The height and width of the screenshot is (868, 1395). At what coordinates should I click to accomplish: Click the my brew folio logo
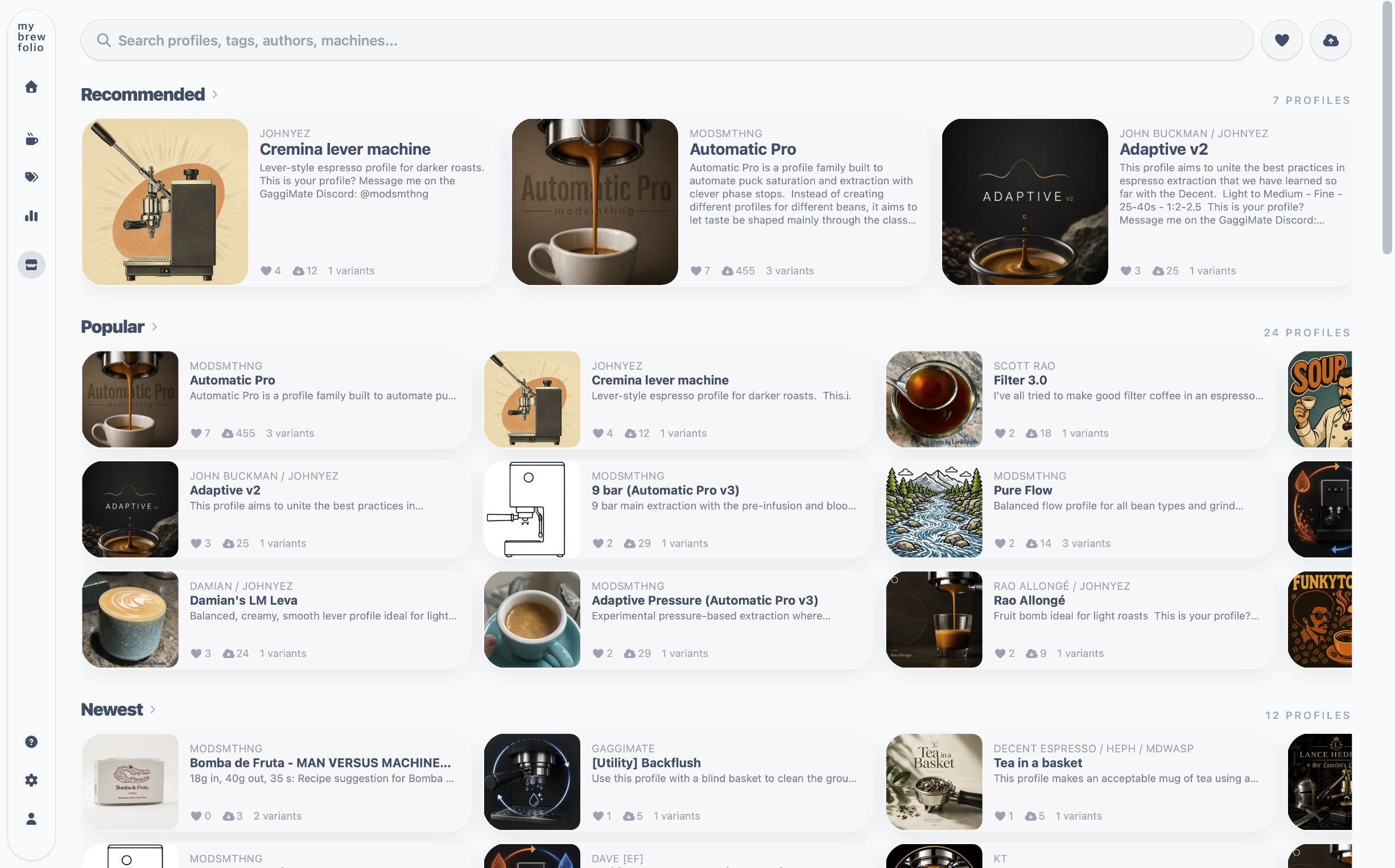click(x=31, y=37)
